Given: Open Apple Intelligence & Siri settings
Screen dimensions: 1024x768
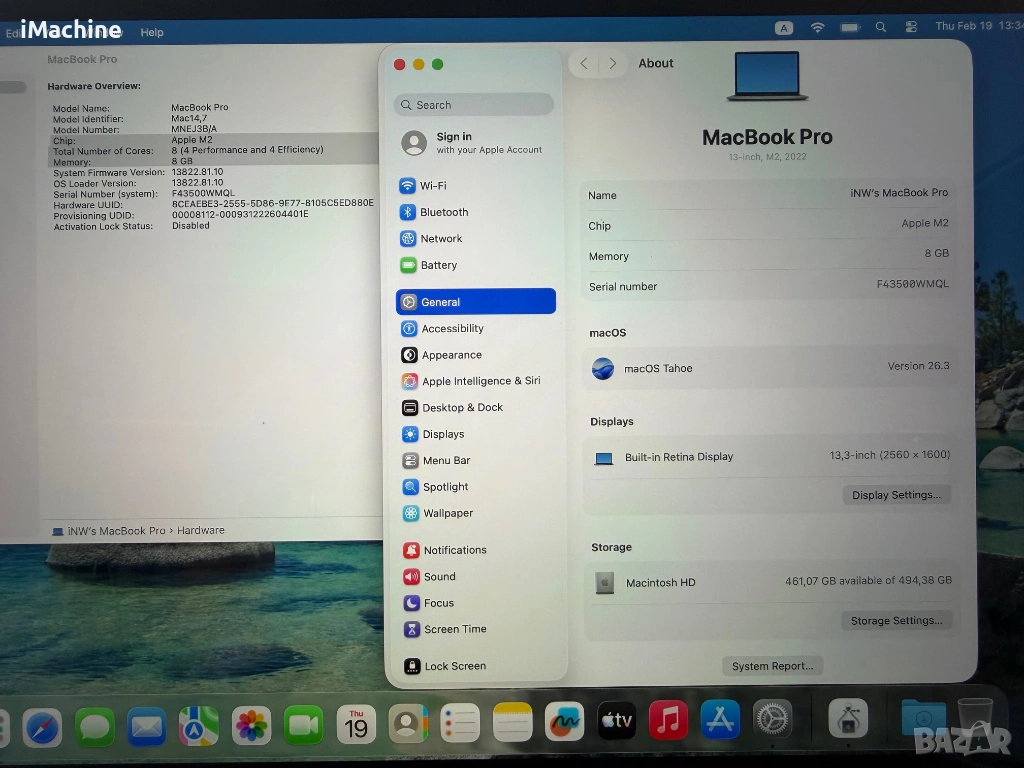Looking at the screenshot, I should 480,381.
